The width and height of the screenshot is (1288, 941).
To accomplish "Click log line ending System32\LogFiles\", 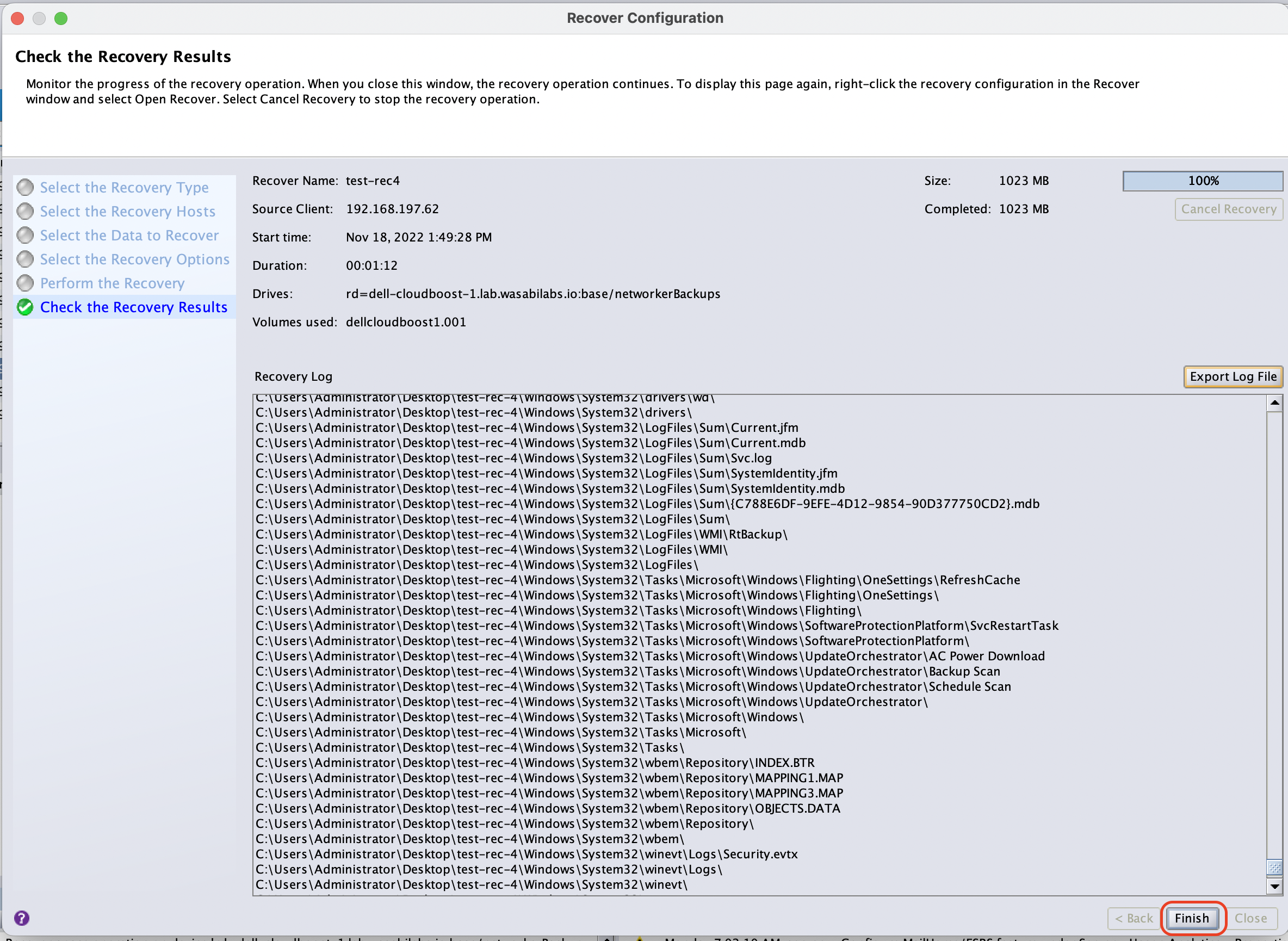I will coord(477,565).
